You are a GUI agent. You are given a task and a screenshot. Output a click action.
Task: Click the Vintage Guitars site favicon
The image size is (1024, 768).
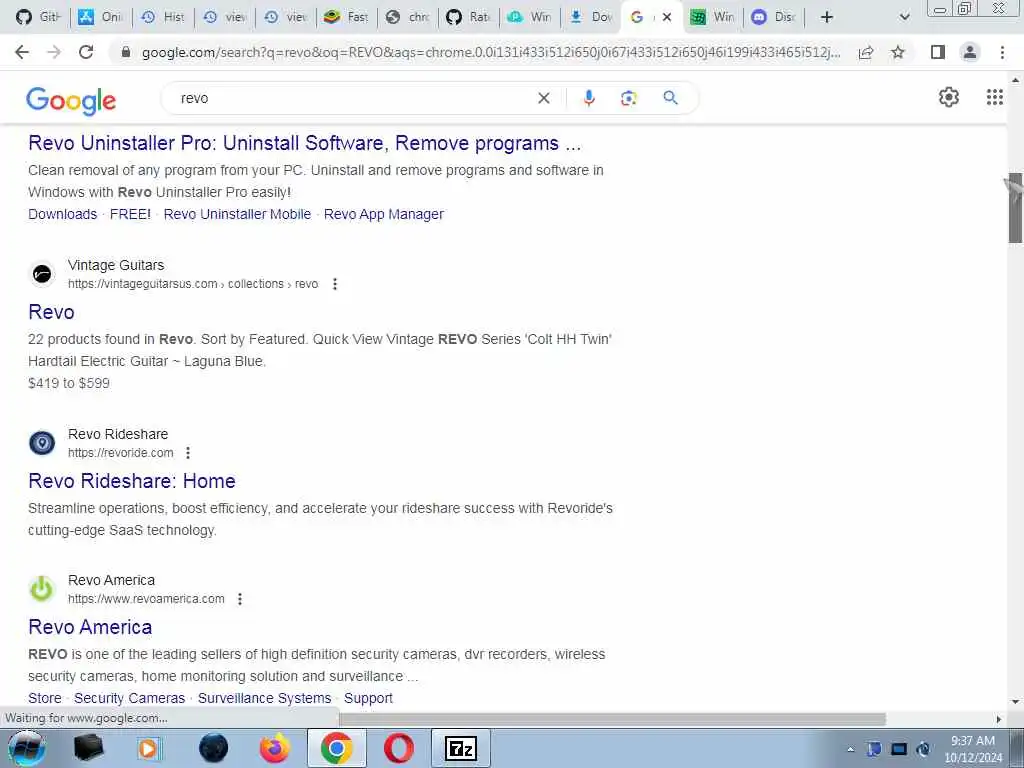point(42,274)
